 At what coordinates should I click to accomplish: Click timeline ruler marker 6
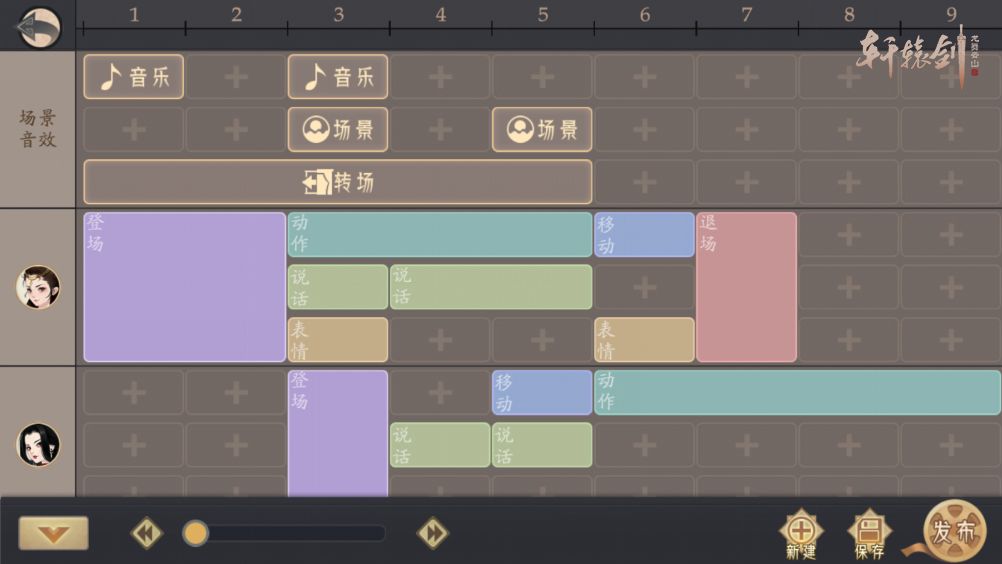point(644,16)
